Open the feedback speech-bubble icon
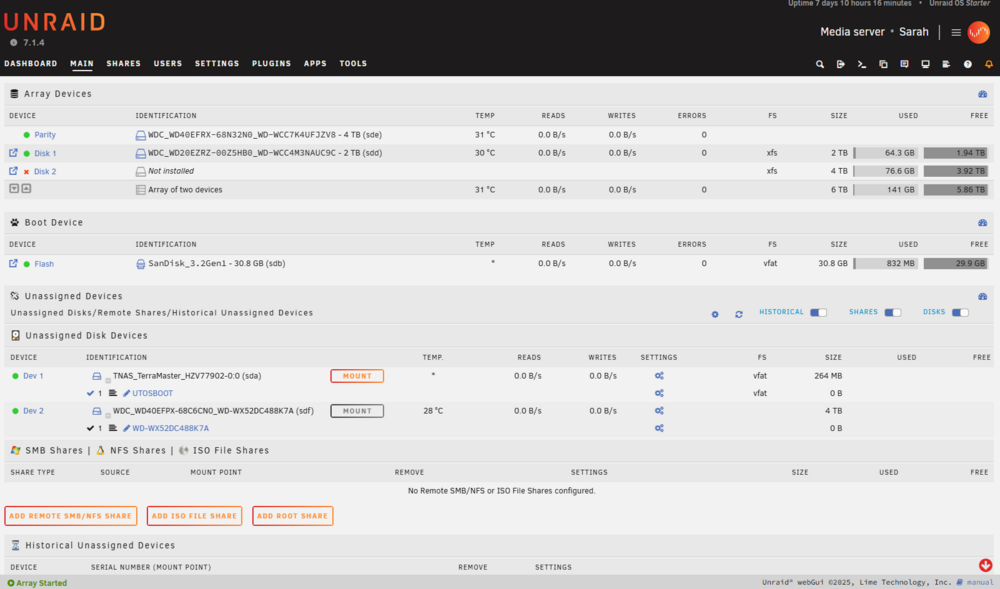 [x=904, y=64]
